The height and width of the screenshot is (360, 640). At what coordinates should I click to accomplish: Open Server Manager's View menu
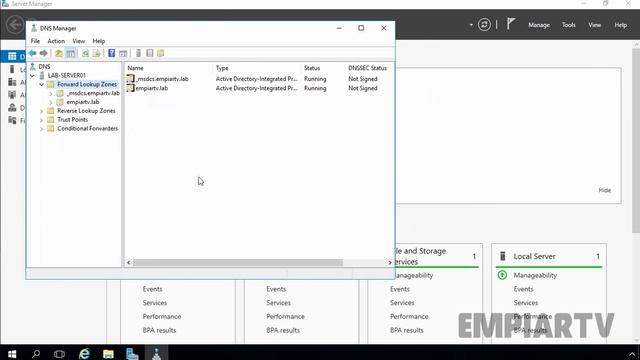(594, 25)
